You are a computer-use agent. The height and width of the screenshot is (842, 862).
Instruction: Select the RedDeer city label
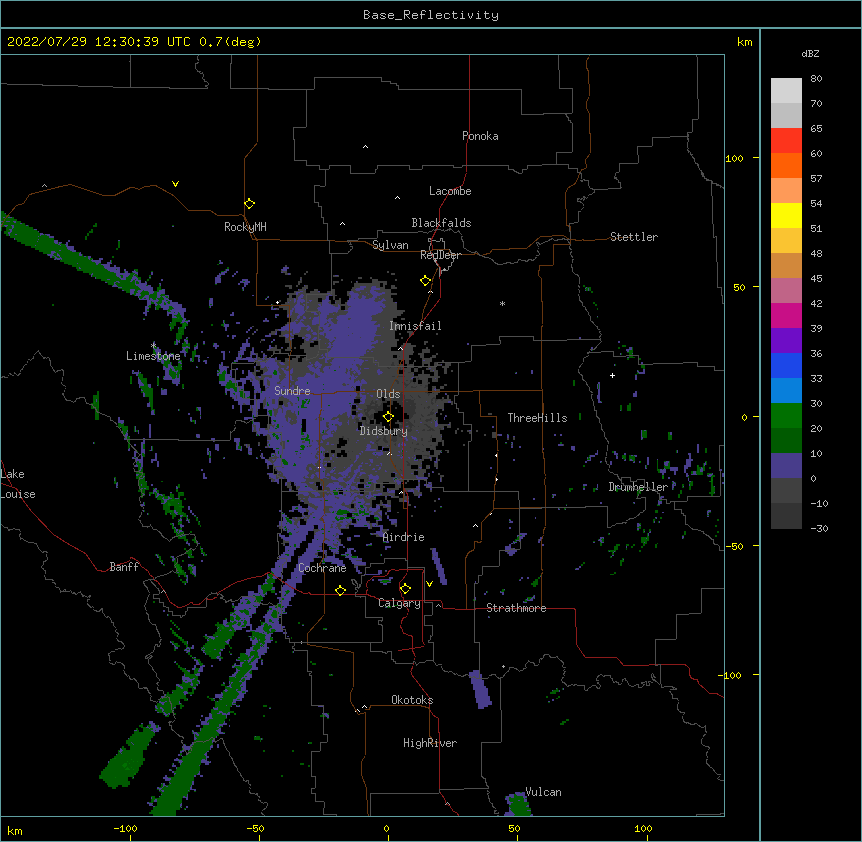point(440,255)
